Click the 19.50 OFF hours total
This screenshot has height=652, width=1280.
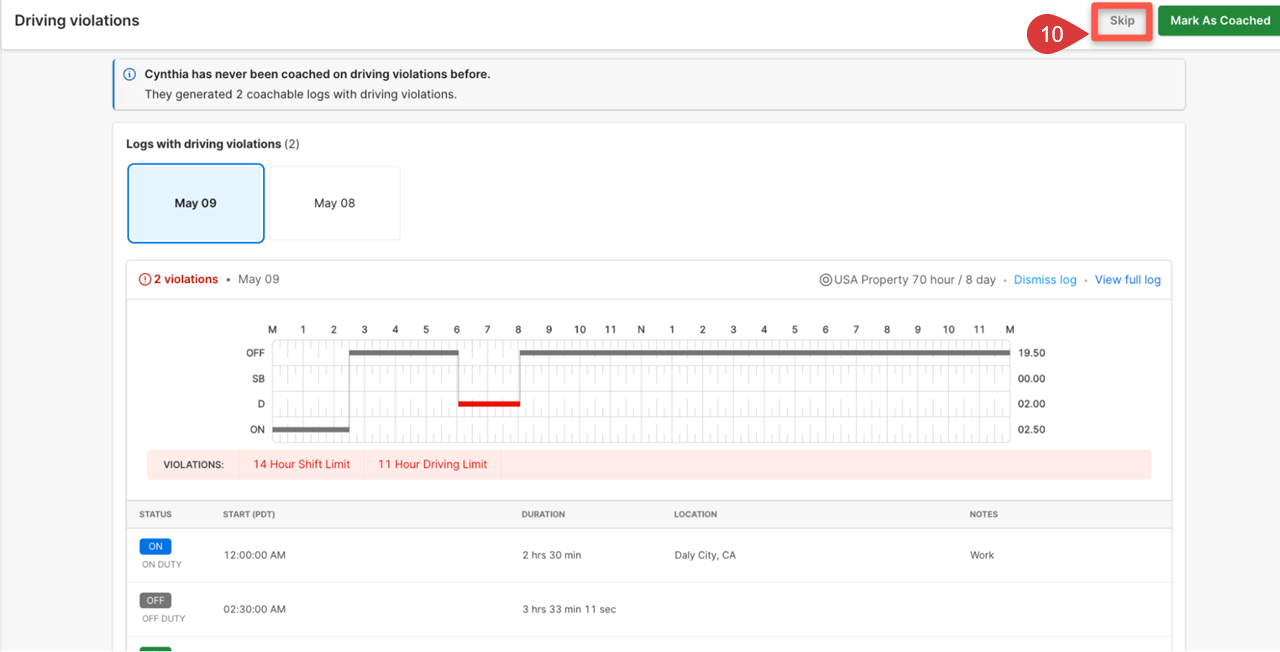pyautogui.click(x=1031, y=353)
